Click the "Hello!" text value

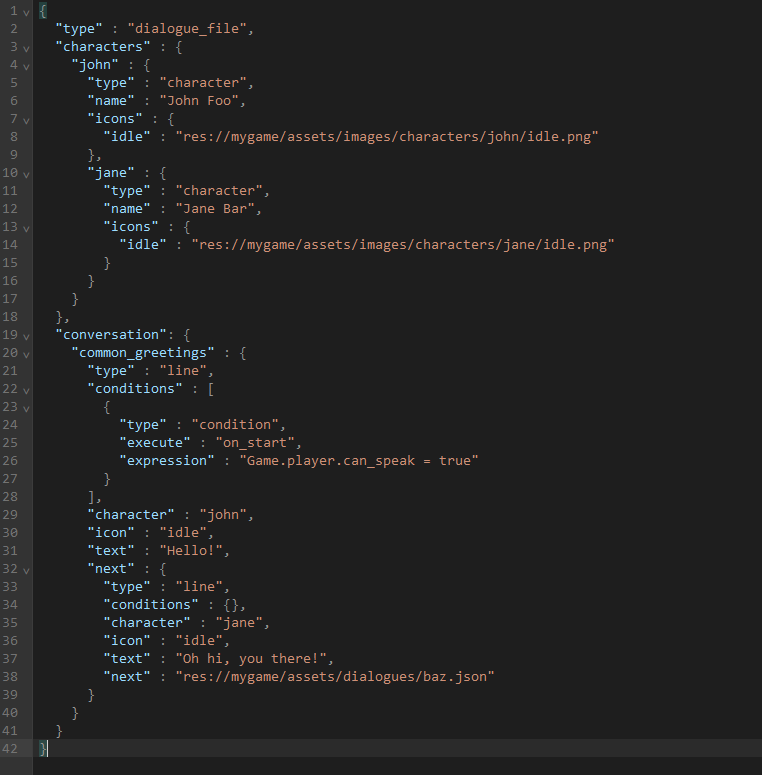click(x=191, y=551)
